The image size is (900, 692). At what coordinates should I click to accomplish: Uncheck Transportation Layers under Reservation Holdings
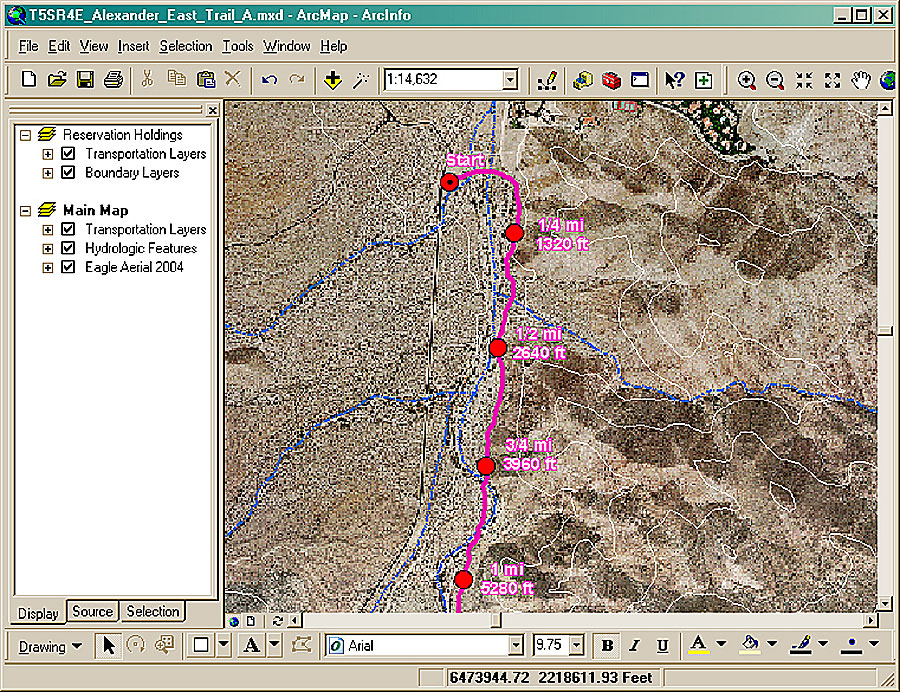(68, 153)
